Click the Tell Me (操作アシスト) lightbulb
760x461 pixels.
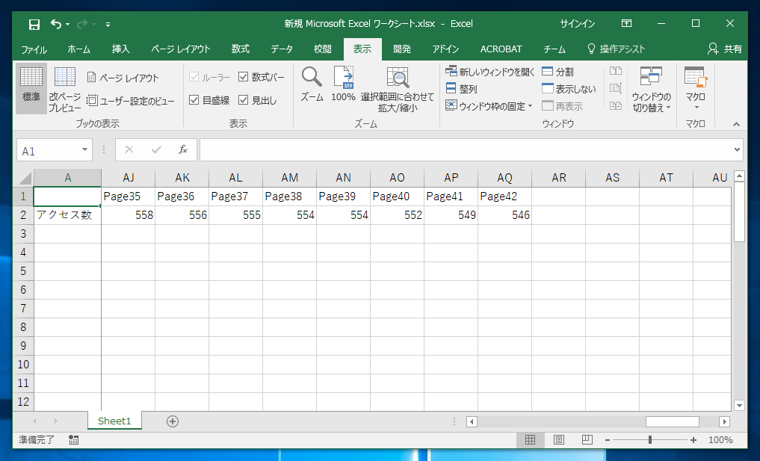(591, 48)
